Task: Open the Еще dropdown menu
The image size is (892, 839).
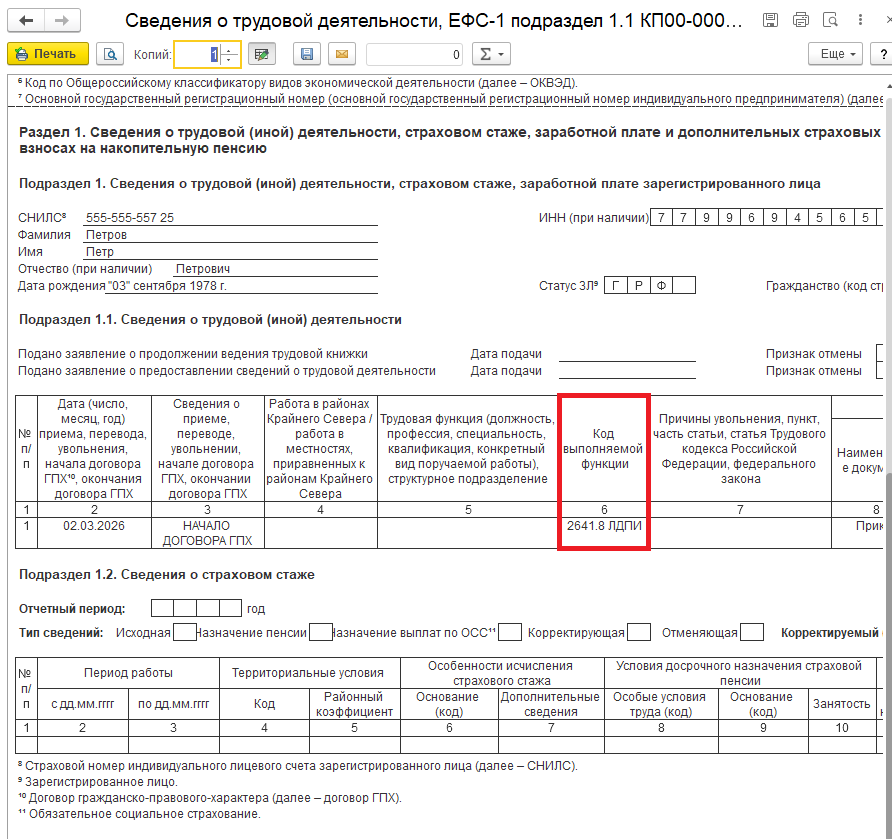Action: (x=835, y=54)
